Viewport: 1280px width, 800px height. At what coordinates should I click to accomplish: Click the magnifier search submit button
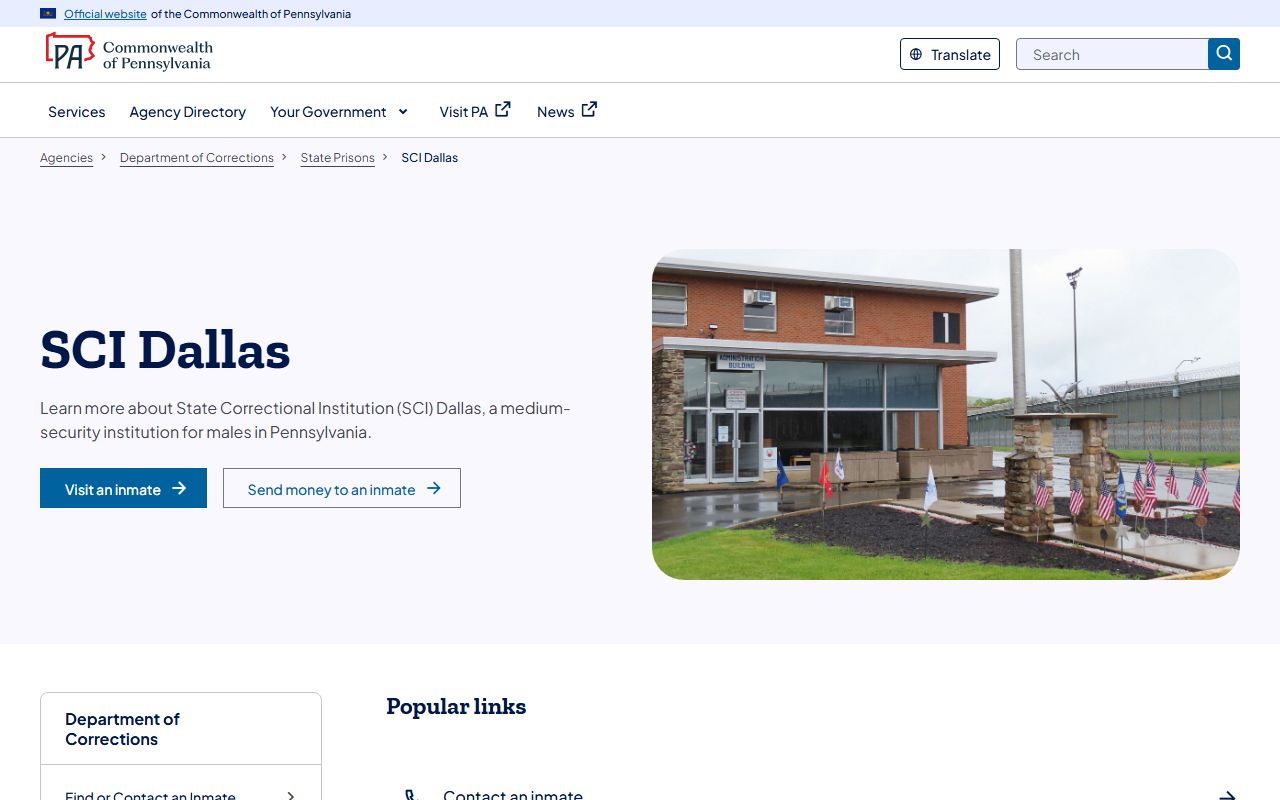(x=1224, y=54)
